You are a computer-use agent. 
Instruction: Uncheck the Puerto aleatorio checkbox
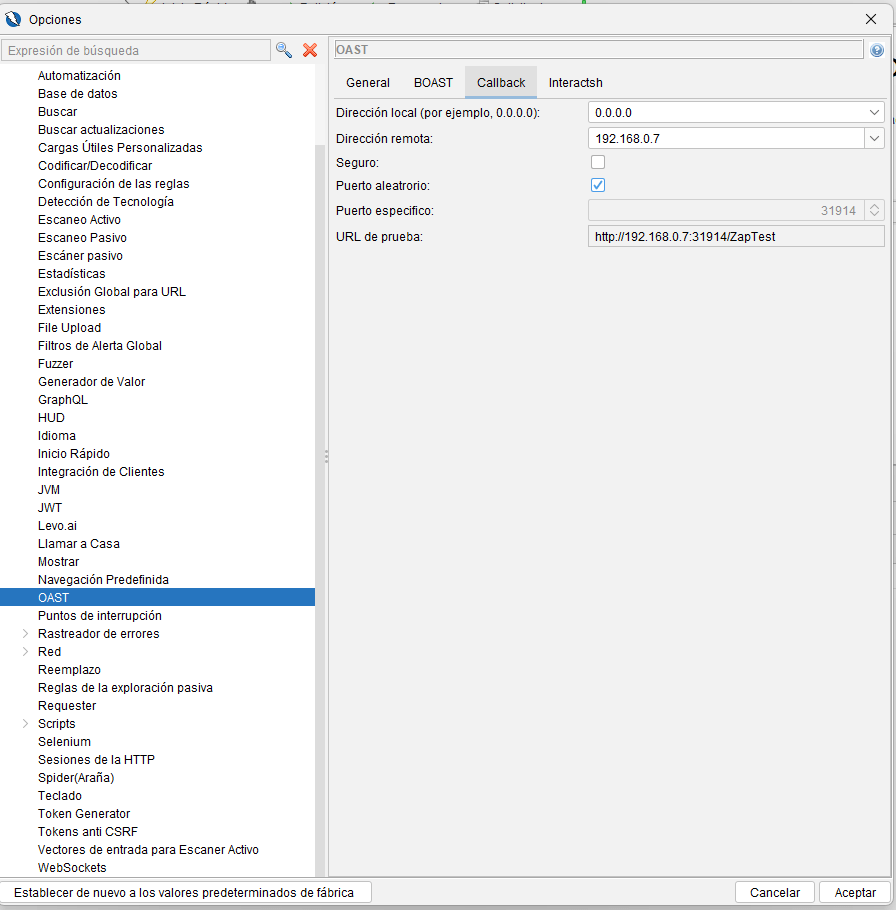[598, 185]
